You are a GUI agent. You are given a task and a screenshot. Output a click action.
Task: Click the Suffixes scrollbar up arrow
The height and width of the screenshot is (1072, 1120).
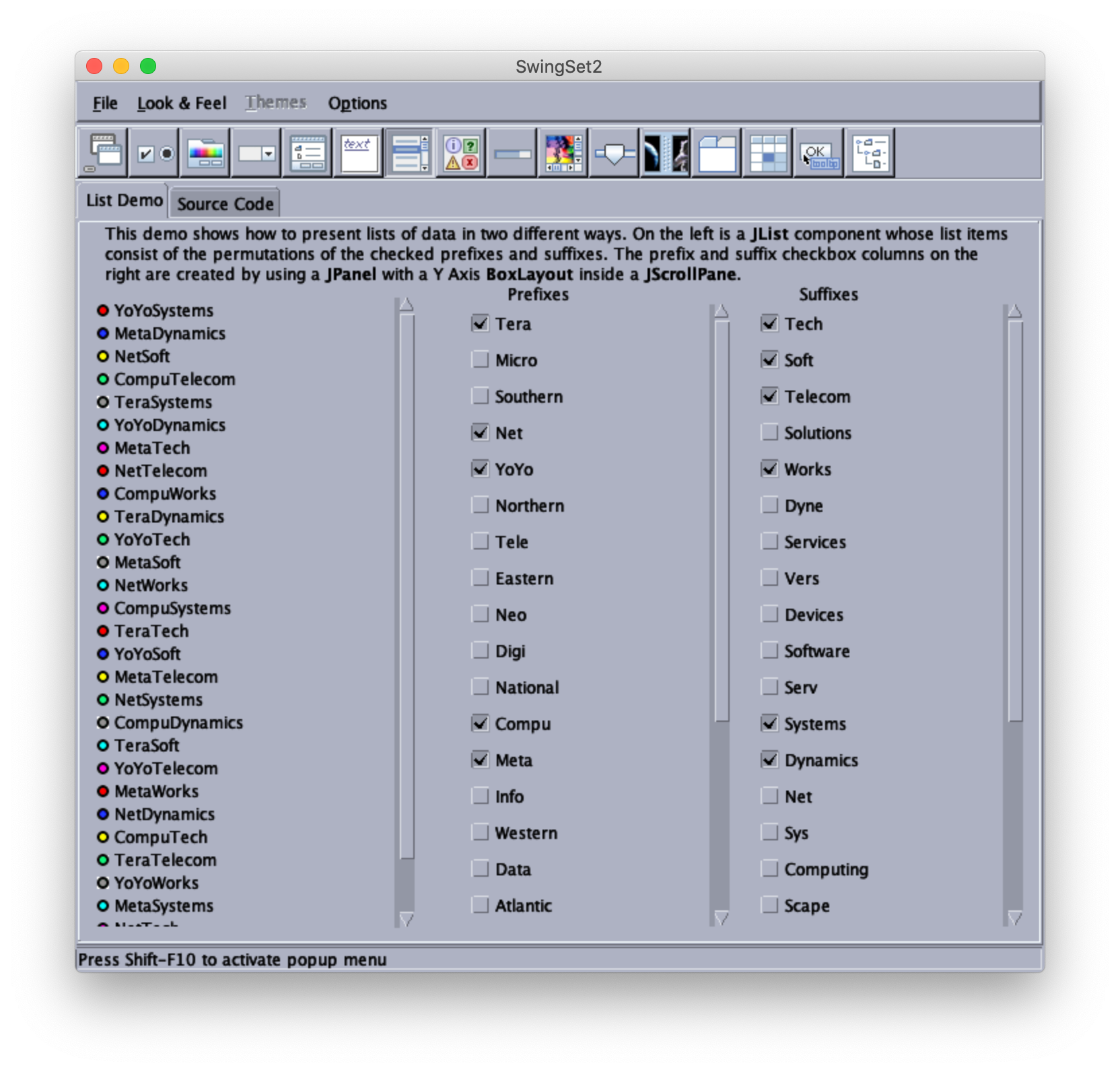click(x=1015, y=311)
